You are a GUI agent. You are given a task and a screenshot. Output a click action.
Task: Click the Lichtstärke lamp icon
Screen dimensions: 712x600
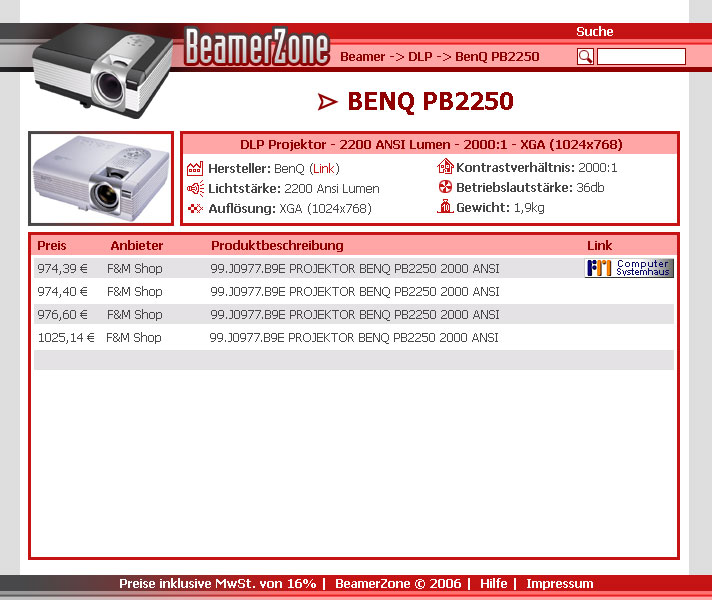tap(195, 188)
